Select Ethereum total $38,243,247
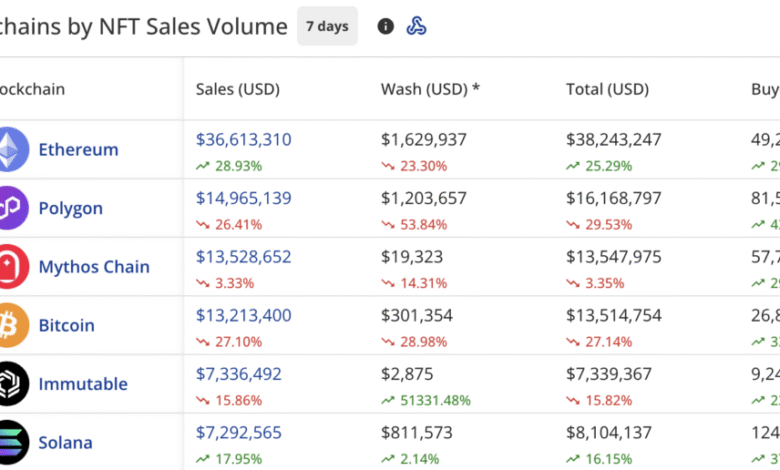Image resolution: width=780 pixels, height=470 pixels. tap(614, 139)
